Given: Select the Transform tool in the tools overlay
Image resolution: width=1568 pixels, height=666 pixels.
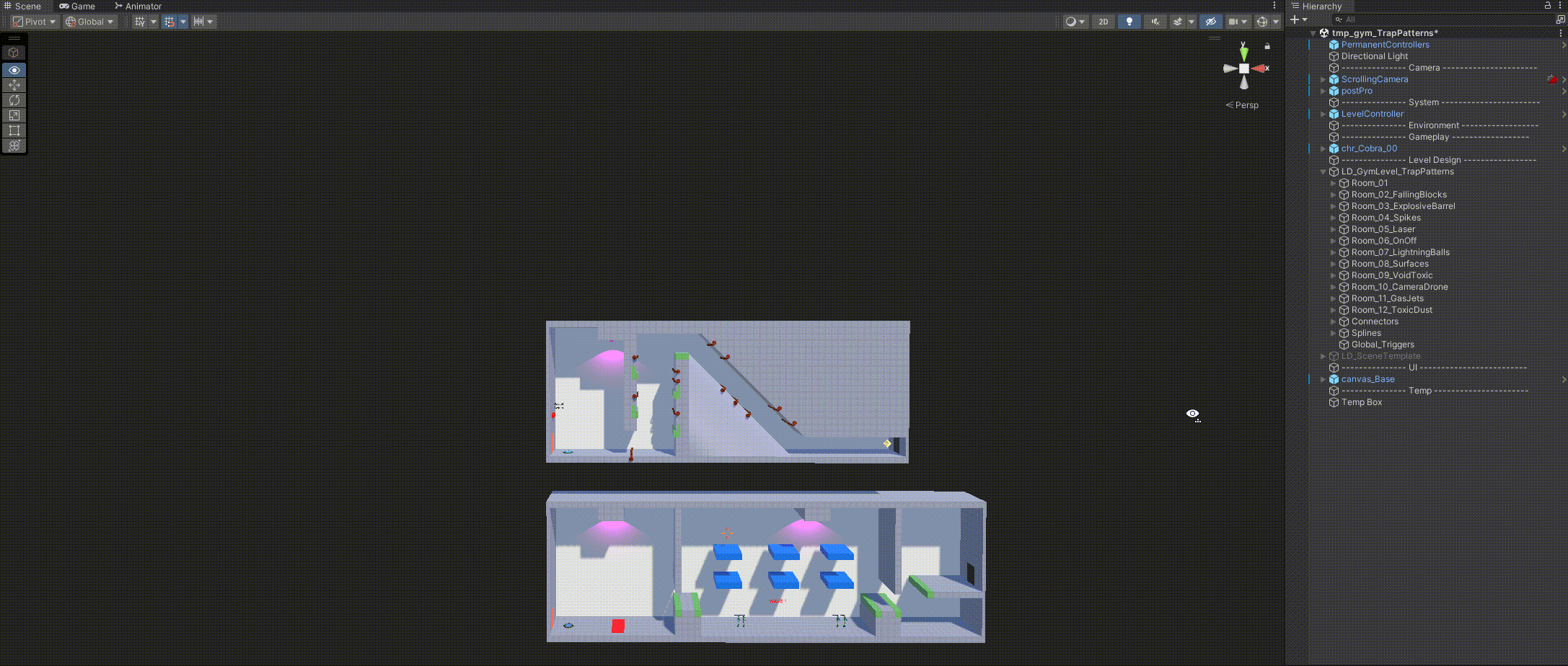Looking at the screenshot, I should coord(14,146).
